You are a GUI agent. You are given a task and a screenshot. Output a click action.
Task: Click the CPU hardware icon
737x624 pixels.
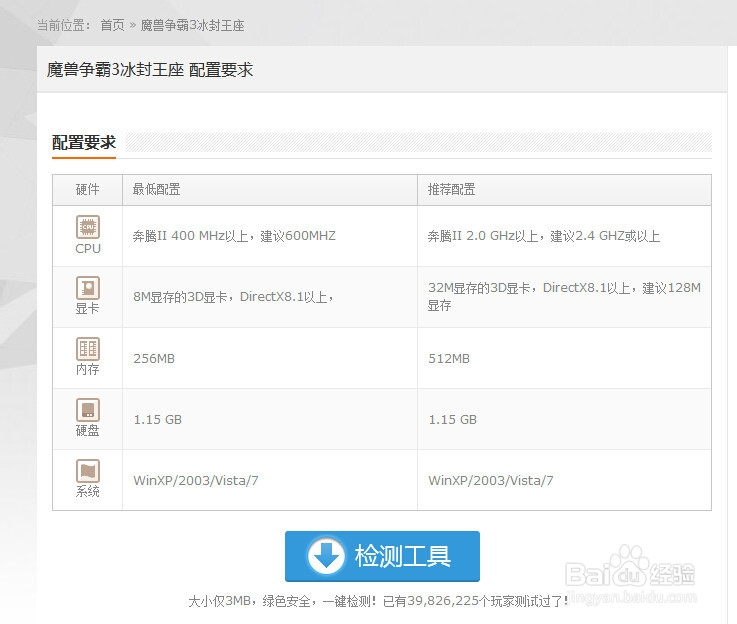(88, 227)
